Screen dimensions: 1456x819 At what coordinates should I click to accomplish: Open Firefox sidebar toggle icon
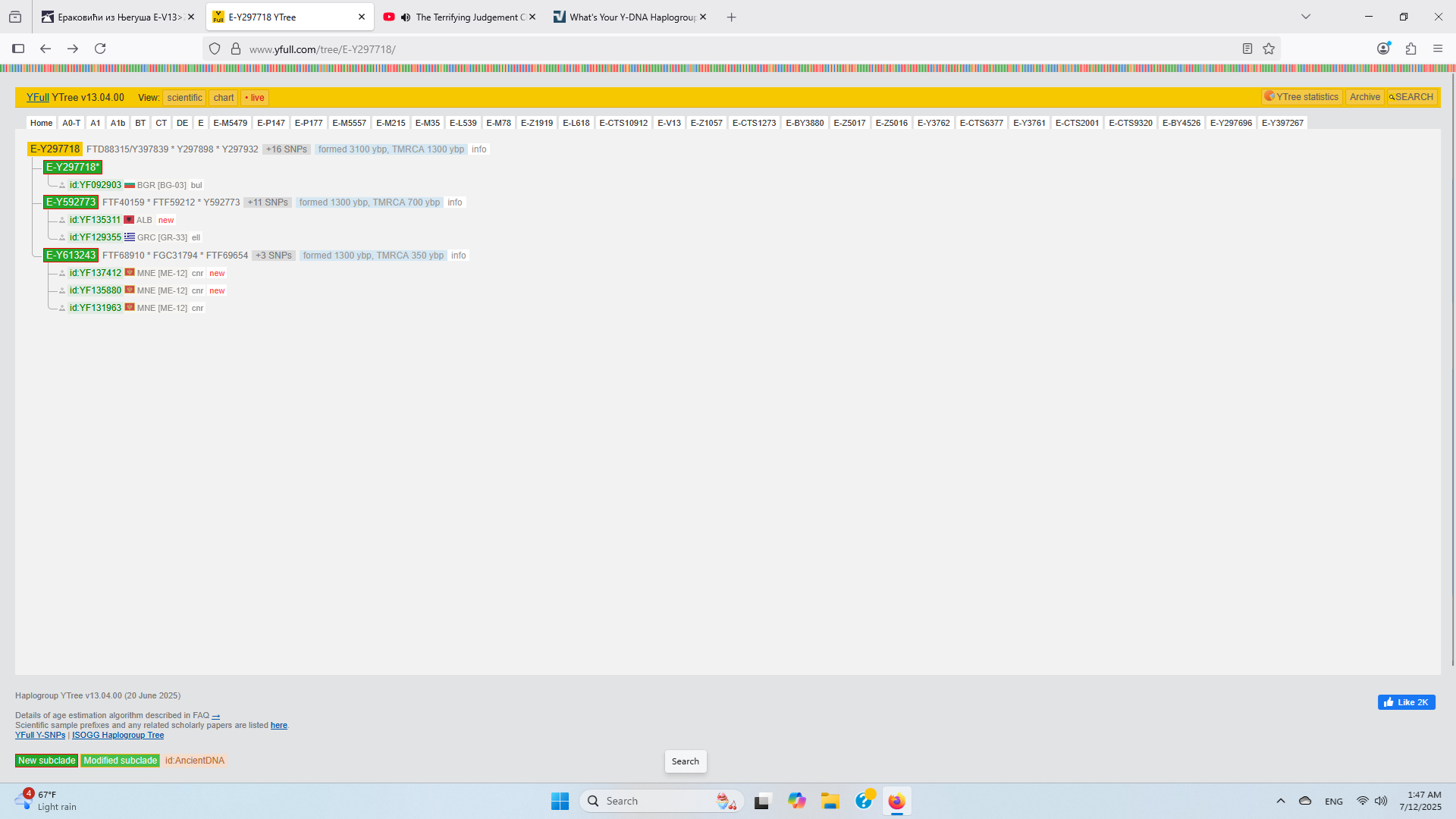pos(18,49)
